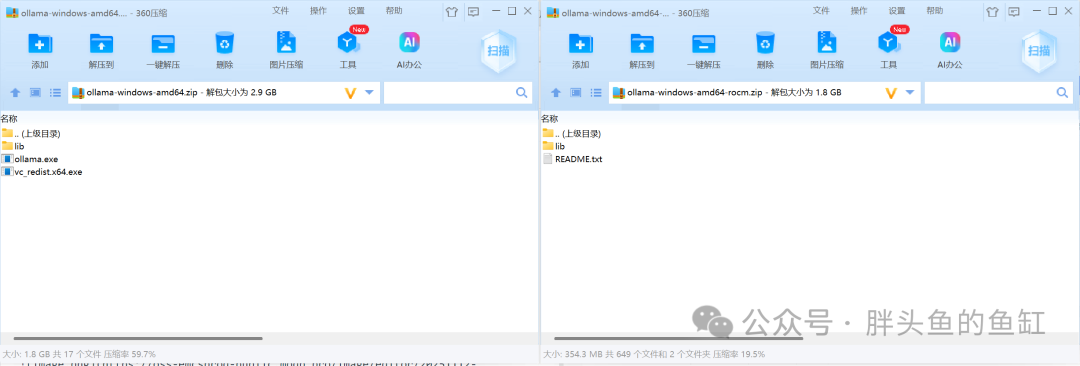Expand path dropdown arrow in left window
Screen dimensions: 1080x366
369,92
